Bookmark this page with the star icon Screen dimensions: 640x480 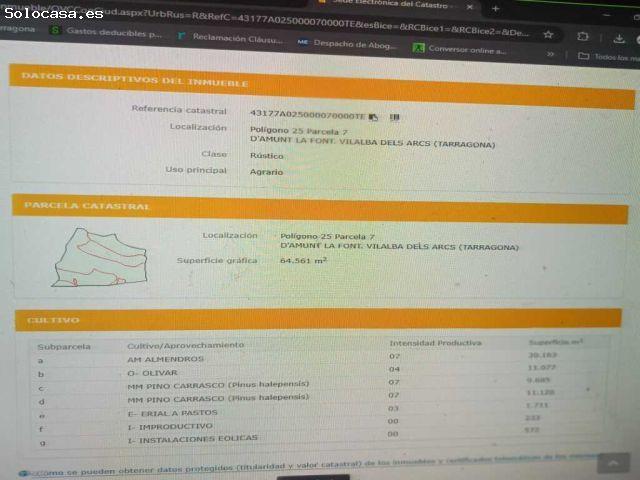click(x=548, y=32)
